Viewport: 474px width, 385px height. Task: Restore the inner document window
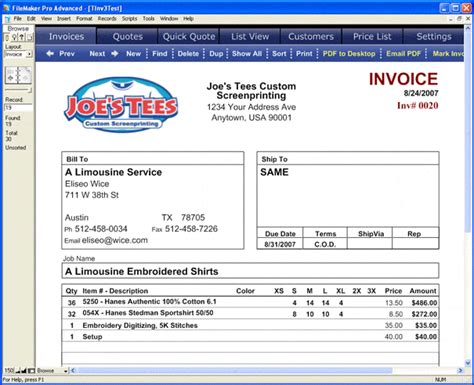click(x=460, y=19)
